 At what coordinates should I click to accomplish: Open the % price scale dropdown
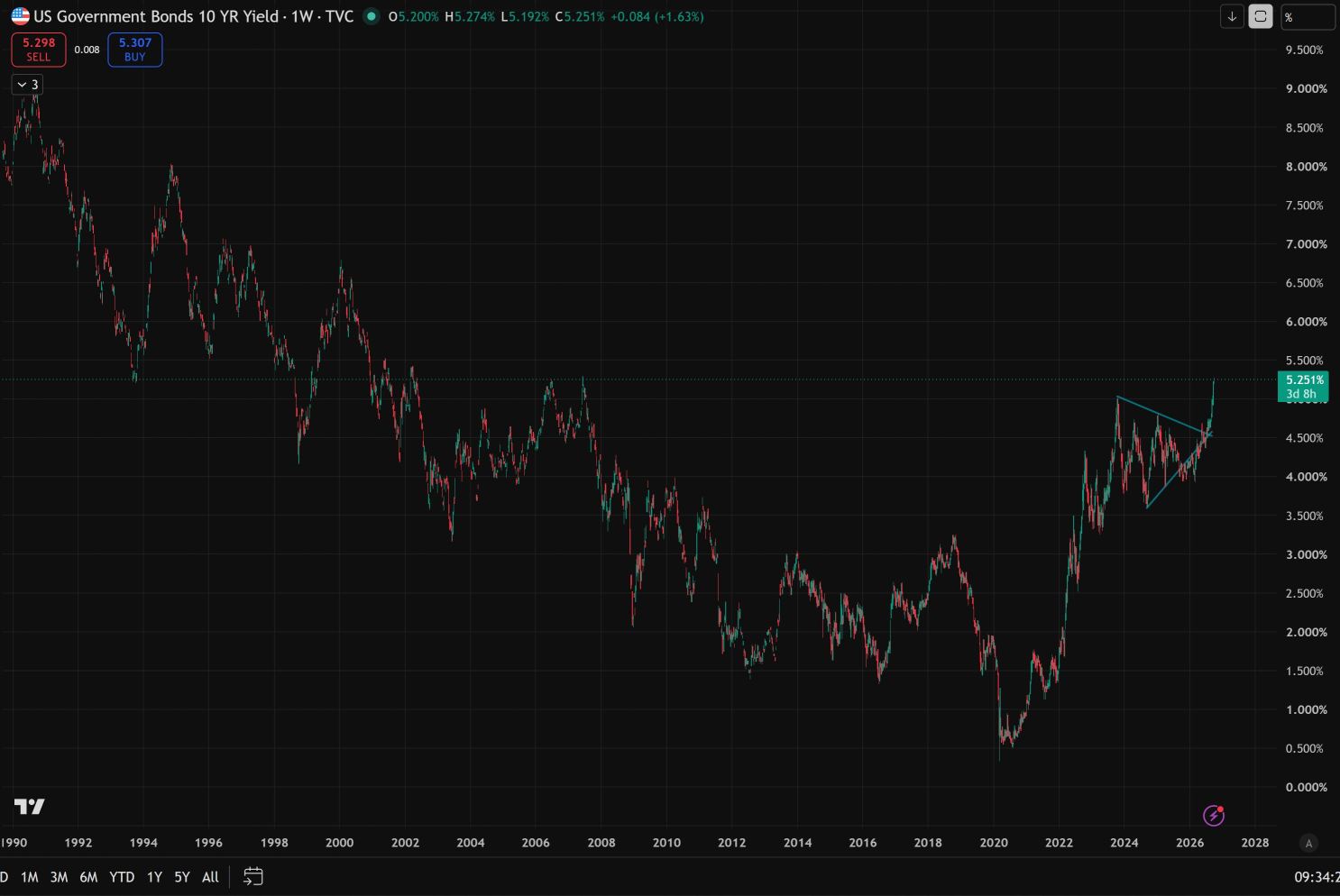(x=1308, y=17)
